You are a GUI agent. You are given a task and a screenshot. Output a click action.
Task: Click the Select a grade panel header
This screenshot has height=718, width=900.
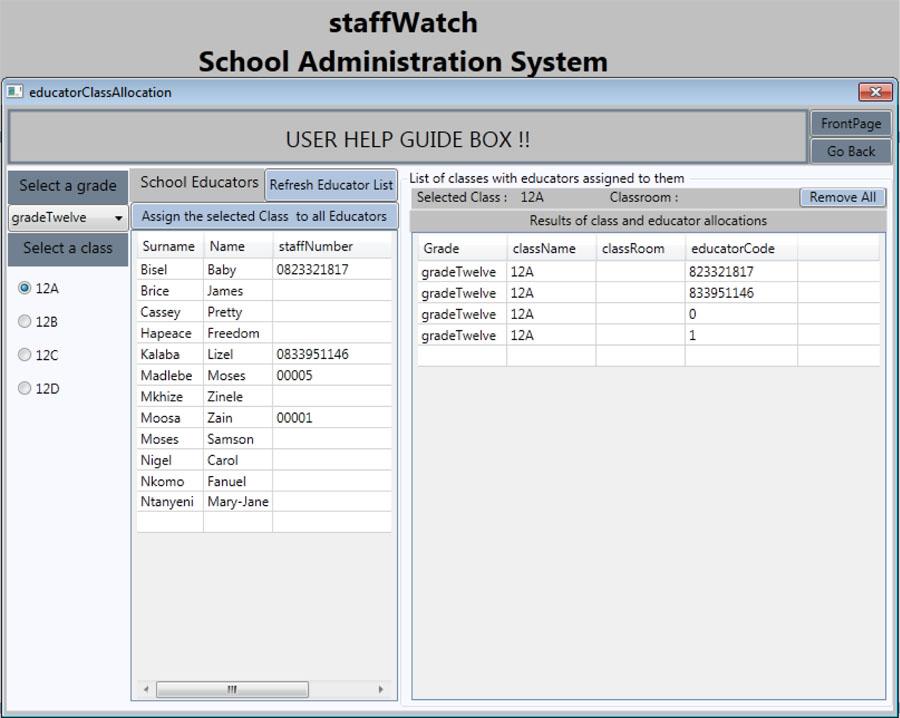pyautogui.click(x=67, y=186)
